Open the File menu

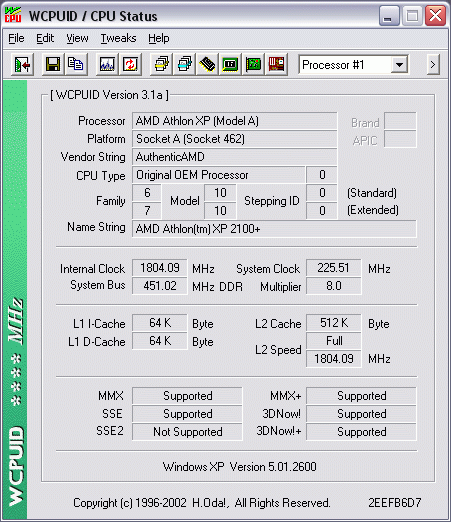pos(16,39)
